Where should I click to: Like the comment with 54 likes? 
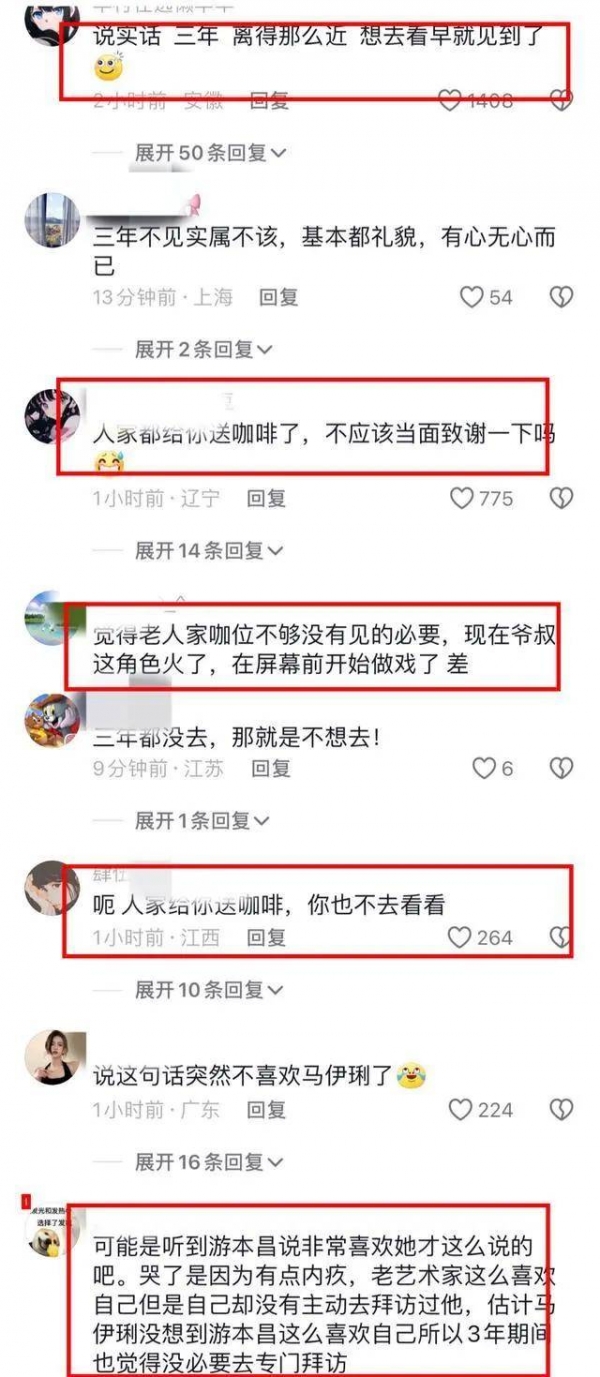tap(471, 297)
